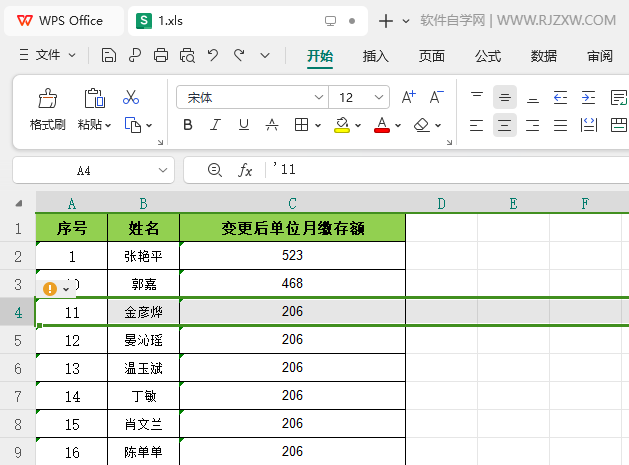Image resolution: width=629 pixels, height=465 pixels.
Task: Click the Borders icon
Action: (x=301, y=125)
